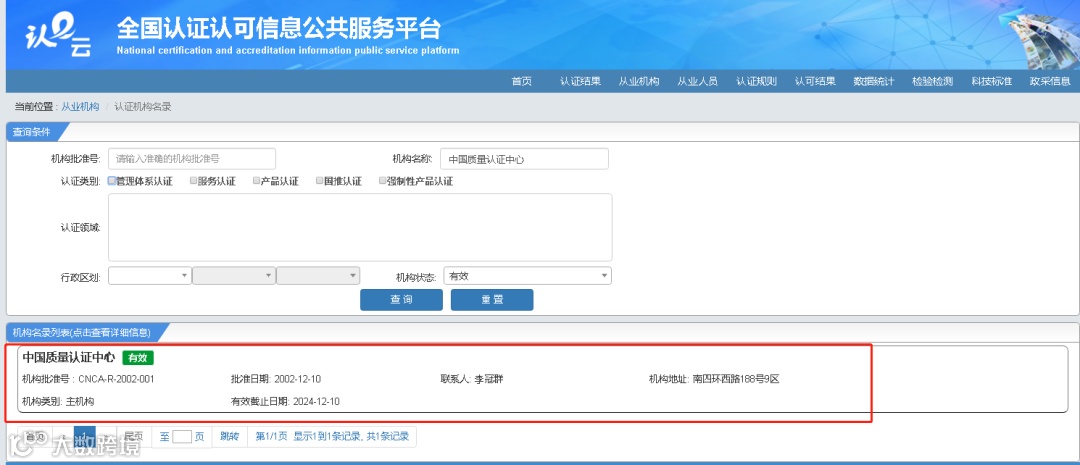This screenshot has width=1080, height=465.
Task: Check the 管理体系认证 checkbox
Action: pyautogui.click(x=112, y=181)
